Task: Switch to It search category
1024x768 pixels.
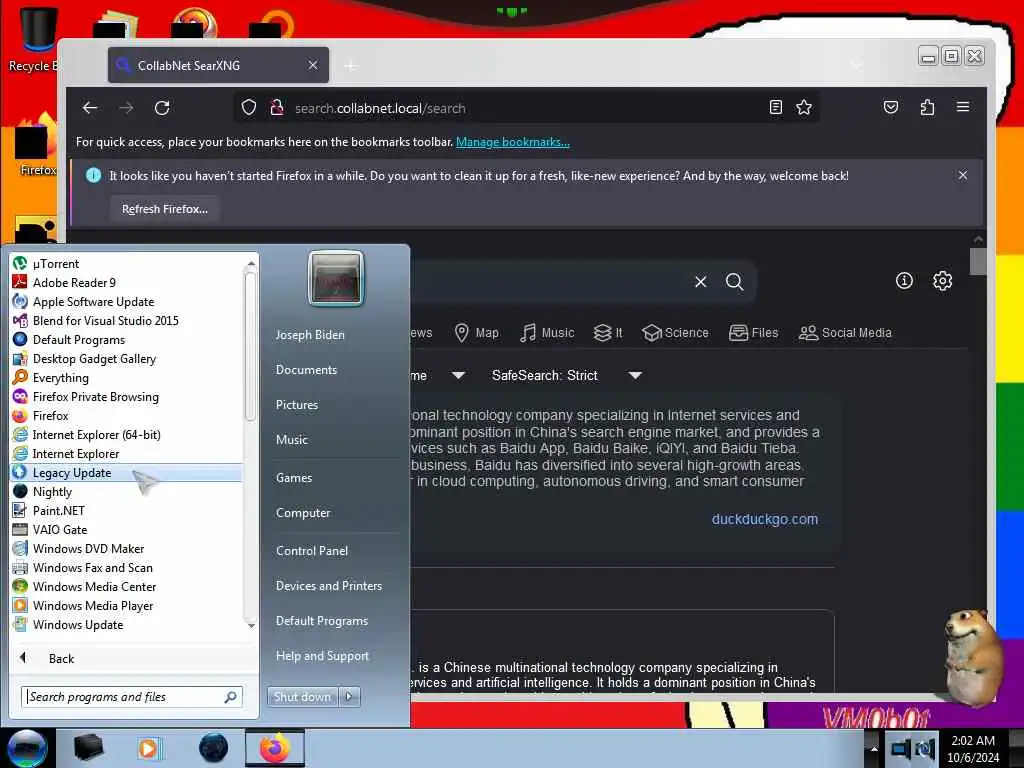Action: coord(608,332)
